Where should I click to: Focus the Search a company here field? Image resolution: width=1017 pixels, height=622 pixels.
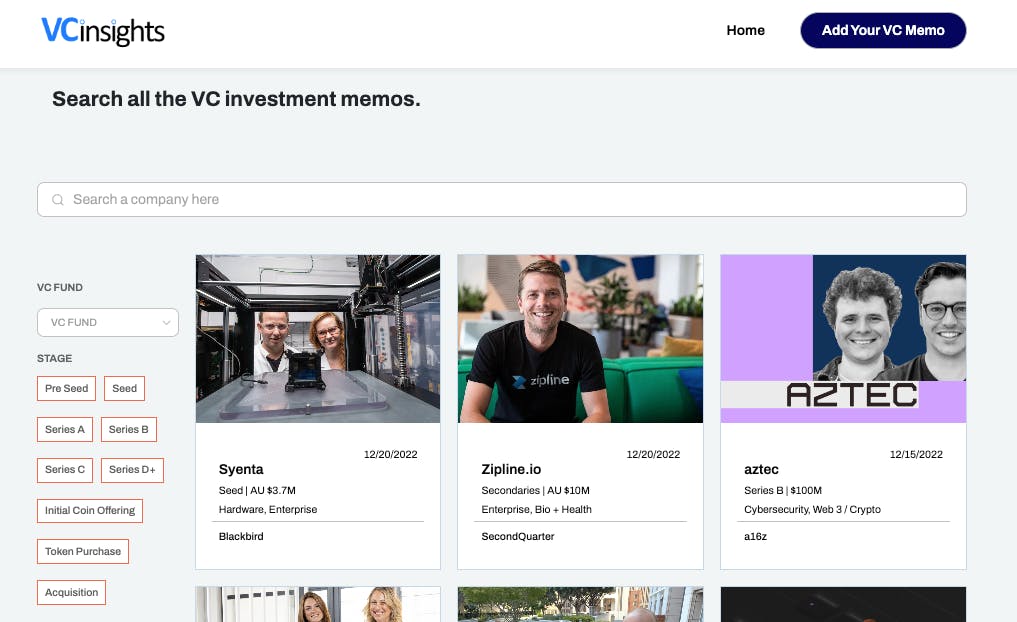[x=501, y=200]
